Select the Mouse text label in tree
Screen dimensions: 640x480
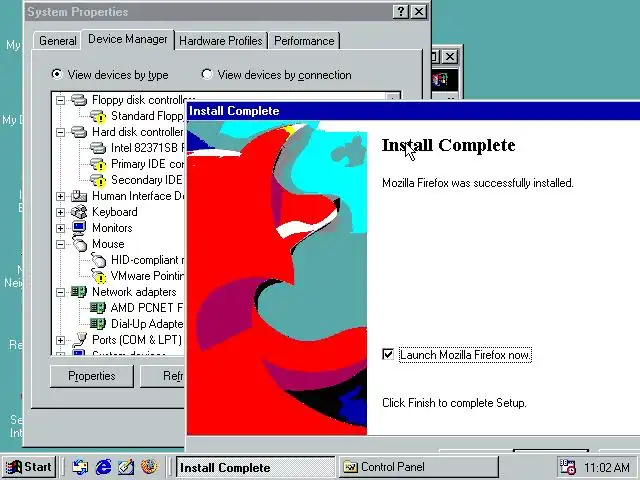(108, 244)
